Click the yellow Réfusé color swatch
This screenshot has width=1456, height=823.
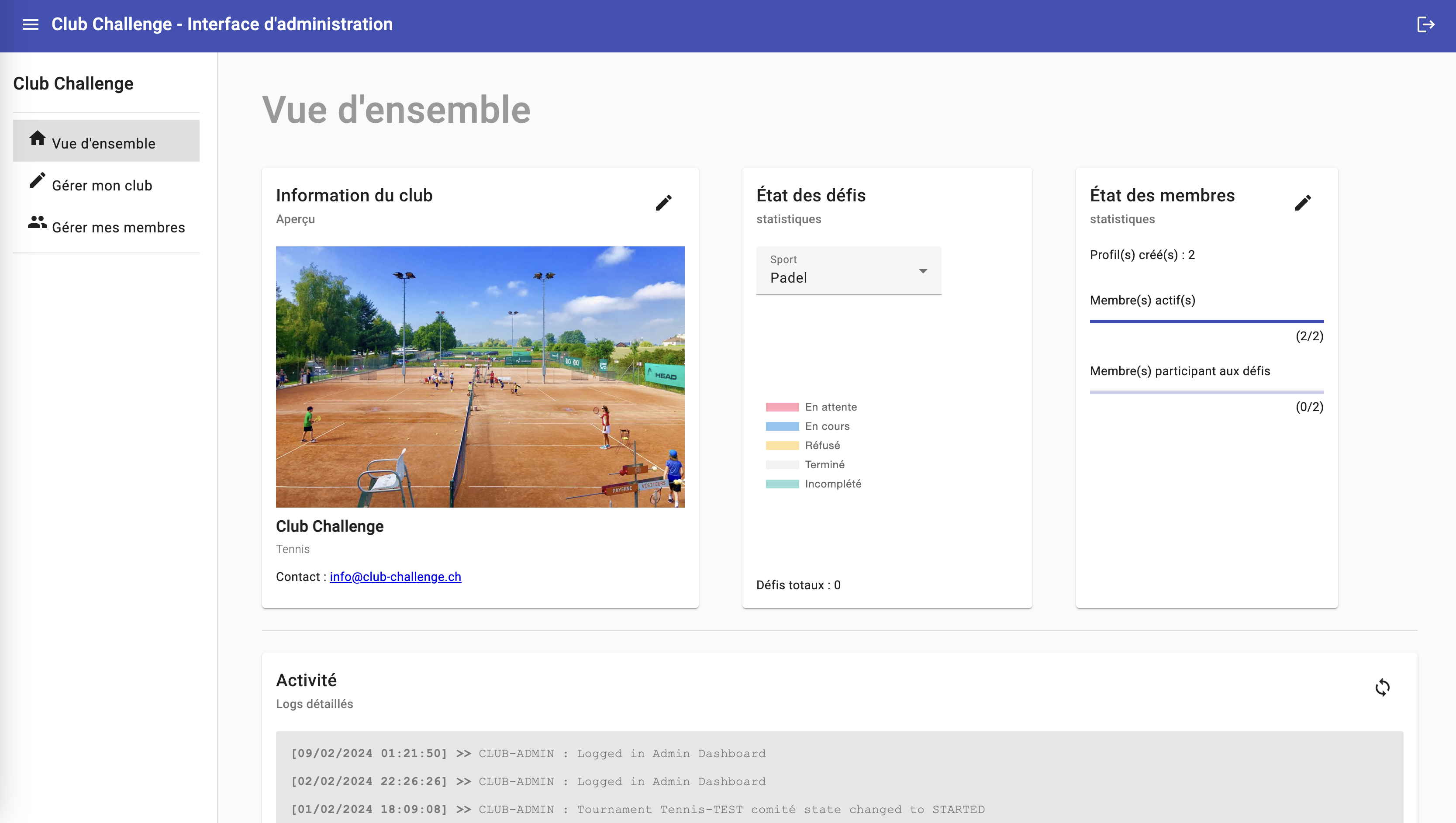(783, 445)
